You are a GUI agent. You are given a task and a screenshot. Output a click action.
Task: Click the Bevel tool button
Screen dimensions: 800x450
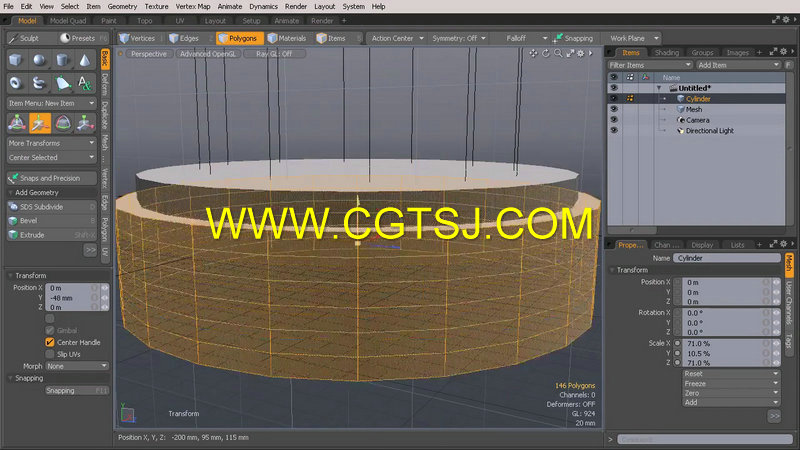tap(52, 221)
